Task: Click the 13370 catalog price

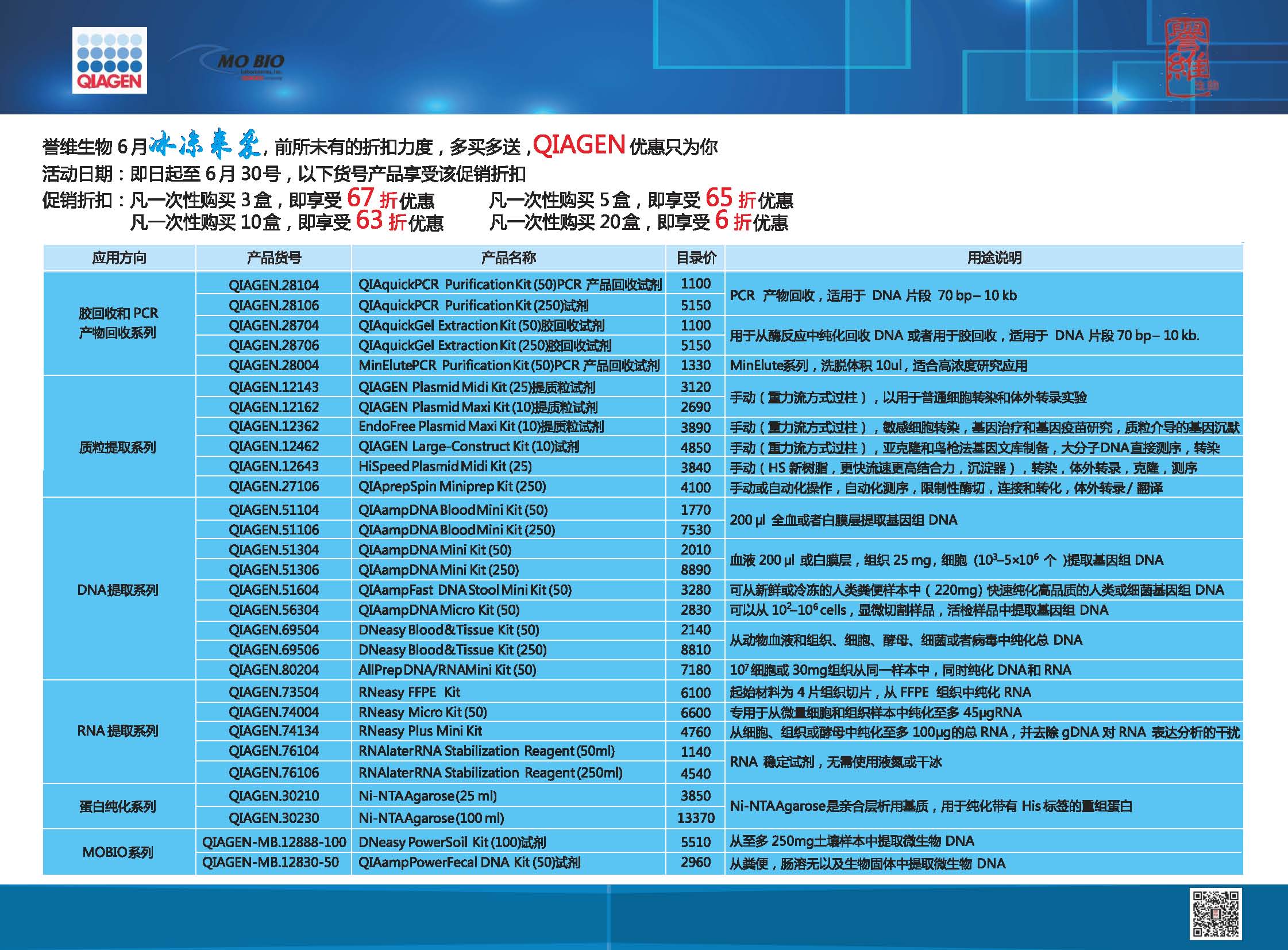Action: click(x=696, y=818)
